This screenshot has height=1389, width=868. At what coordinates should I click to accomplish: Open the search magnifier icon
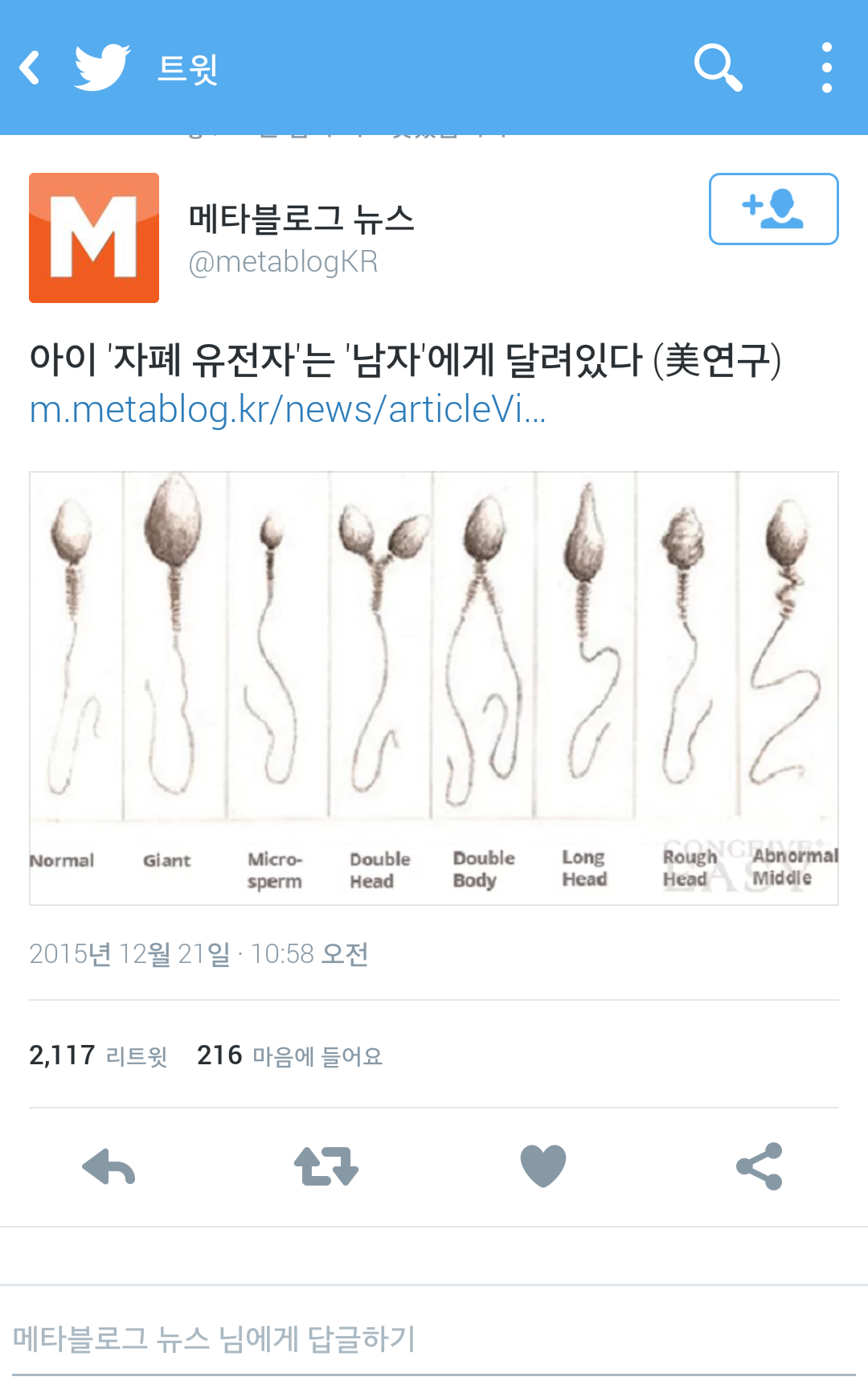[x=718, y=68]
